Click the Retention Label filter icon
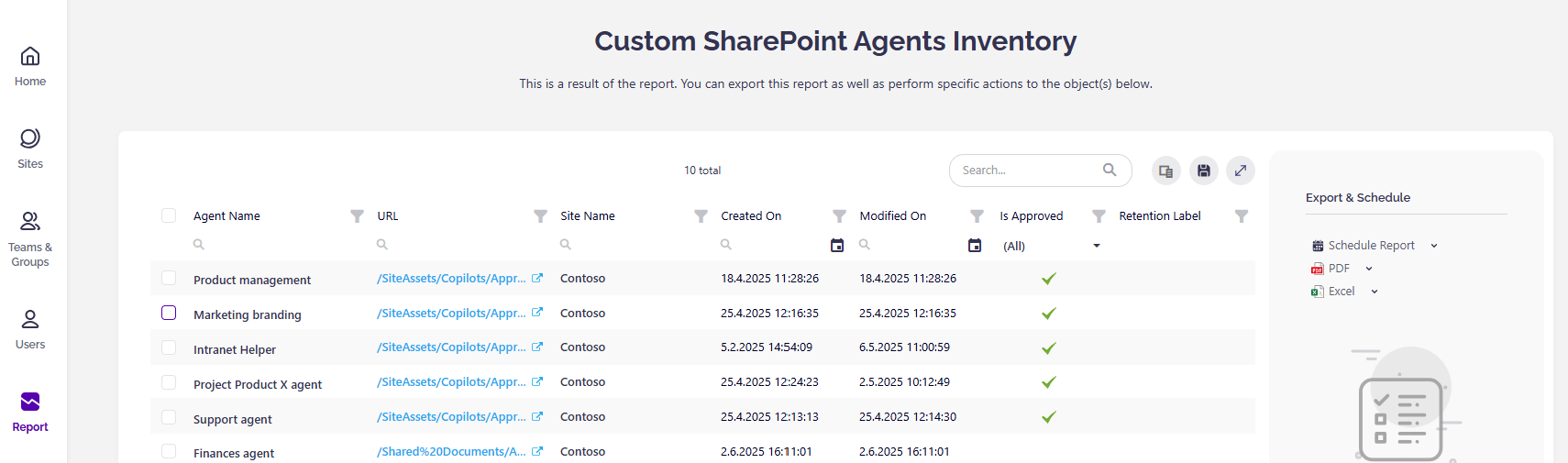The width and height of the screenshot is (1568, 463). [x=1241, y=216]
